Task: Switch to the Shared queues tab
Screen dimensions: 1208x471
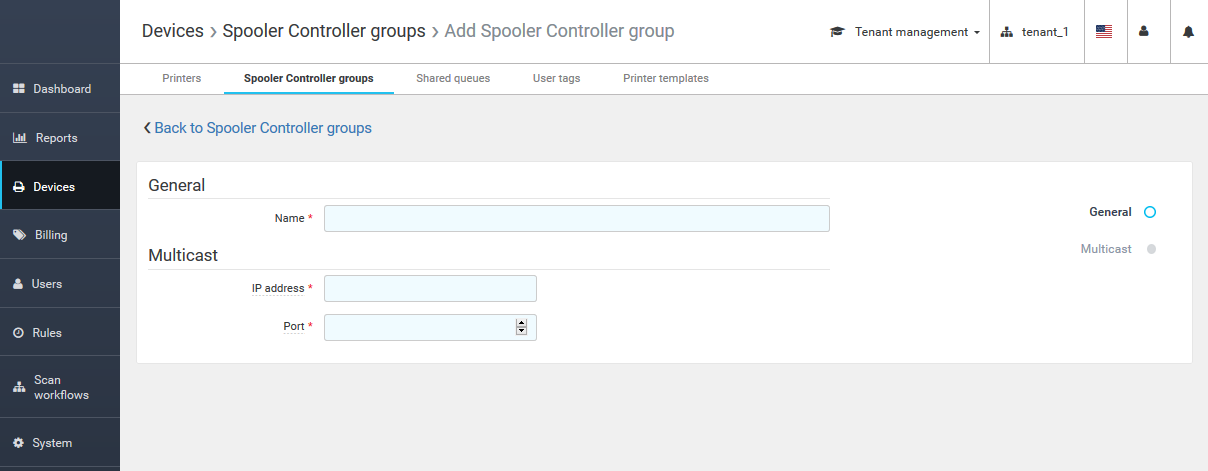Action: (453, 78)
